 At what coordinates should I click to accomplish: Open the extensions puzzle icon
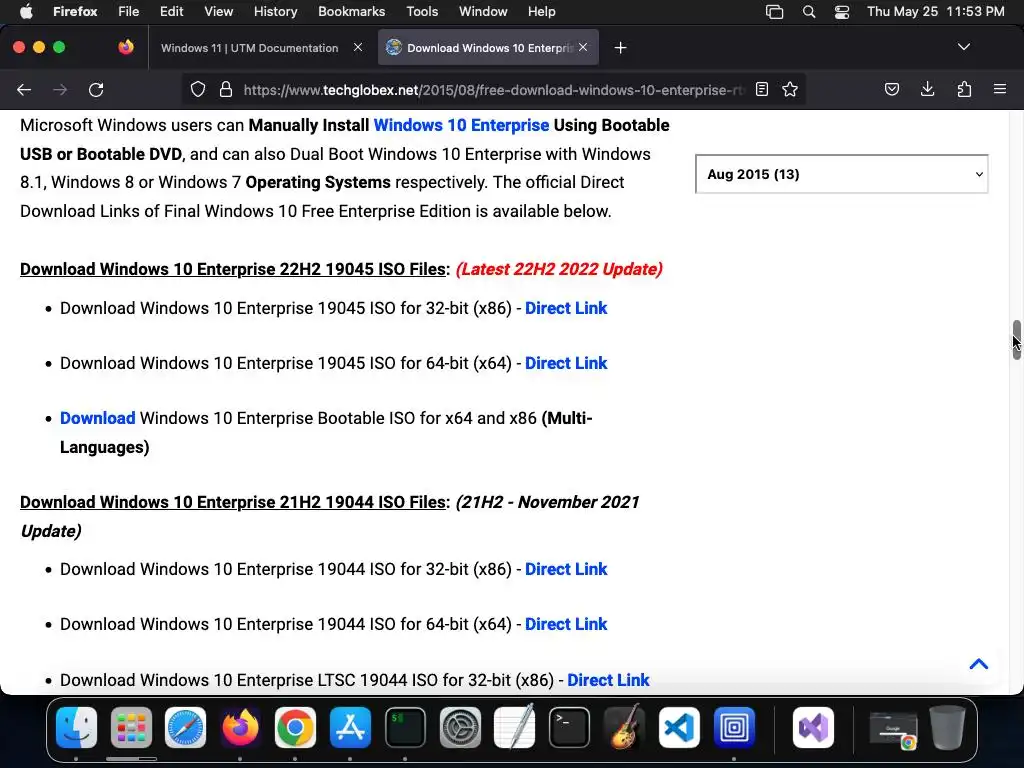[x=964, y=89]
